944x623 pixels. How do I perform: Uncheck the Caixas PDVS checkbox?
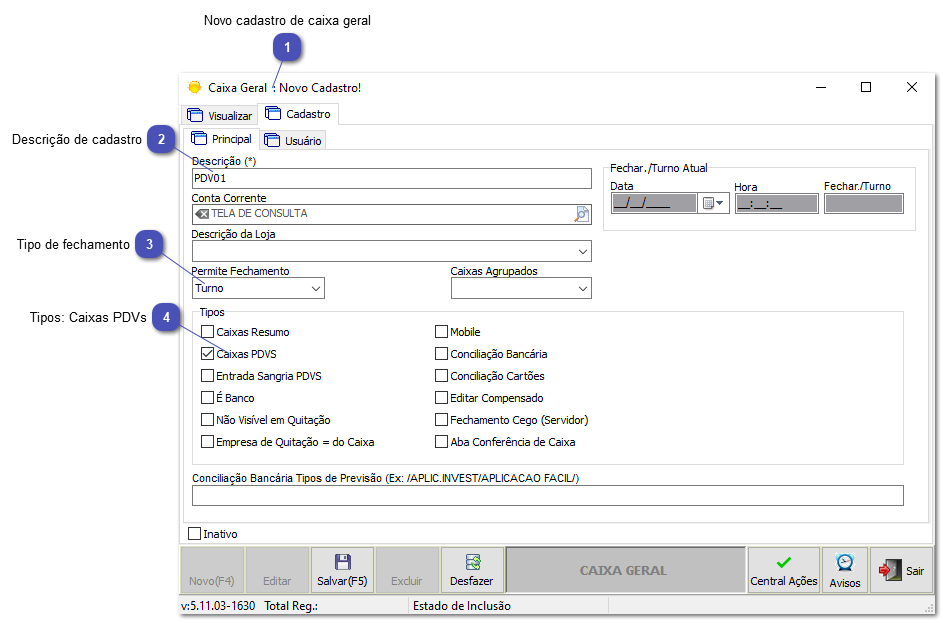tap(206, 353)
